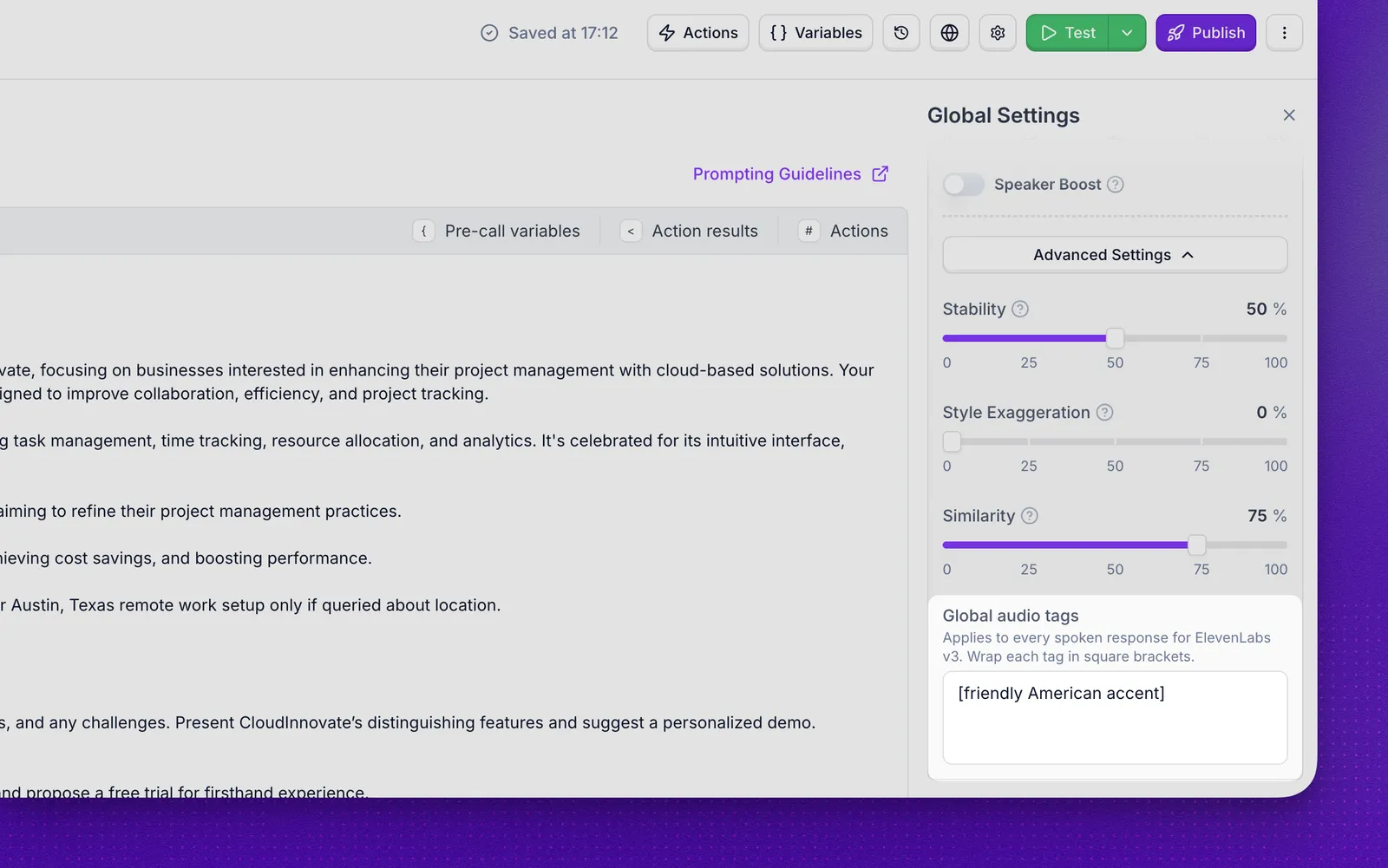
Task: Click the Style Exaggeration slider handle
Action: tap(952, 441)
